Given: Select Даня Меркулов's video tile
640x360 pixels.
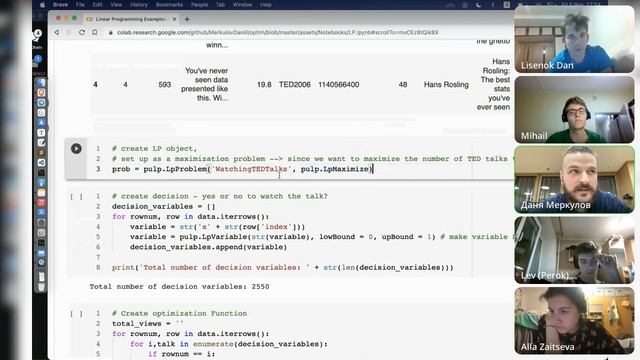Looking at the screenshot, I should 575,180.
